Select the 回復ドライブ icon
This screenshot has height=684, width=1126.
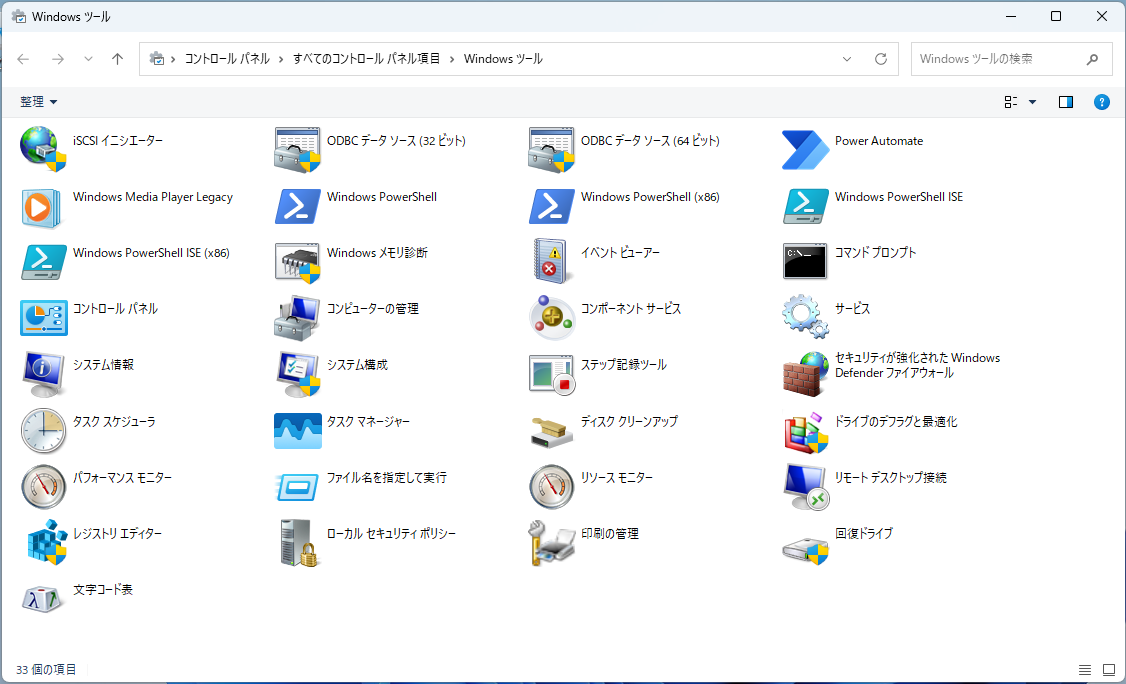(x=805, y=550)
